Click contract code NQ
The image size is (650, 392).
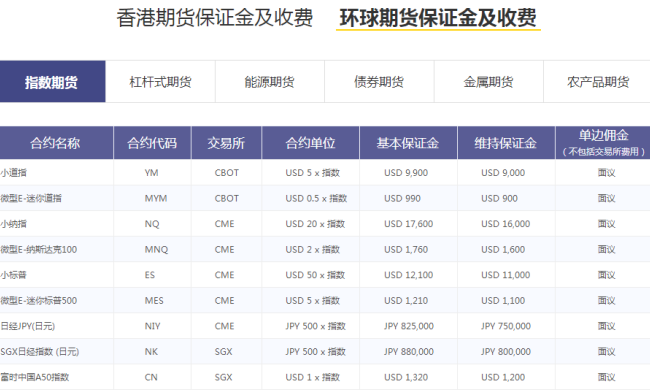point(152,224)
